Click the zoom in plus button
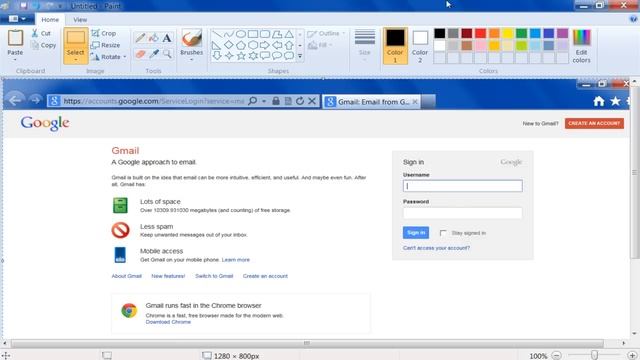The height and width of the screenshot is (360, 640). point(632,356)
